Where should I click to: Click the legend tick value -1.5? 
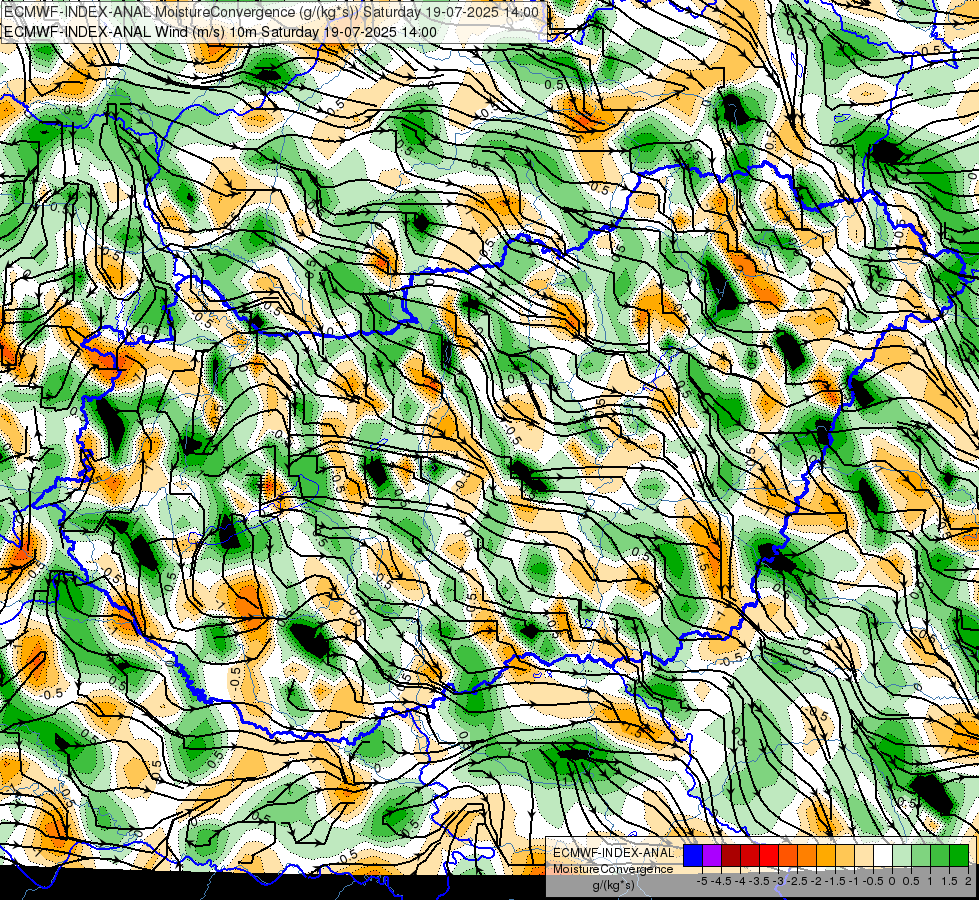[836, 881]
